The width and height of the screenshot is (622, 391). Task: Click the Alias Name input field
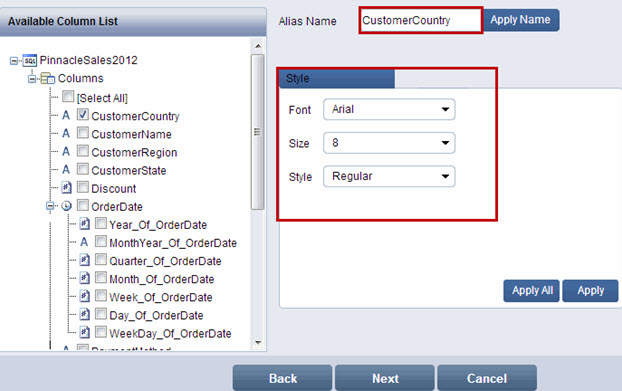[x=421, y=20]
